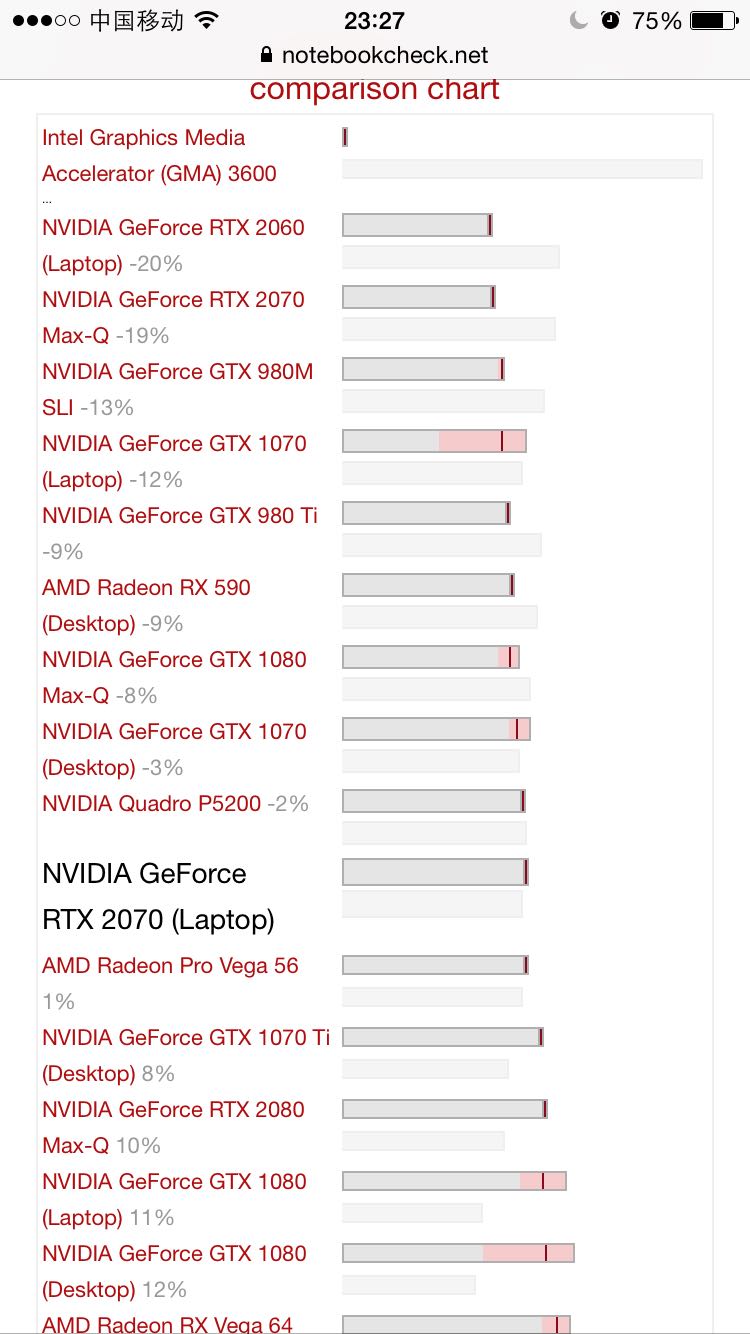Click the GTX 1080 (Desktop) benchmark bar
This screenshot has width=750, height=1334.
coord(458,1253)
